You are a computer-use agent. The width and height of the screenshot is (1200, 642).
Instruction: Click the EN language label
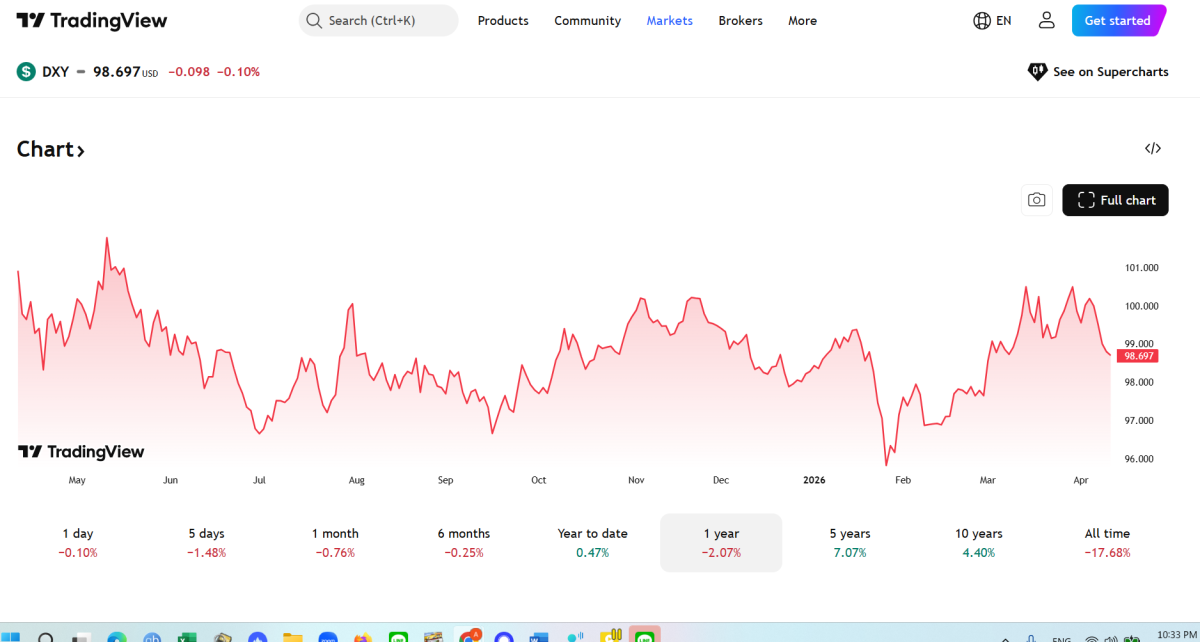(x=1004, y=20)
